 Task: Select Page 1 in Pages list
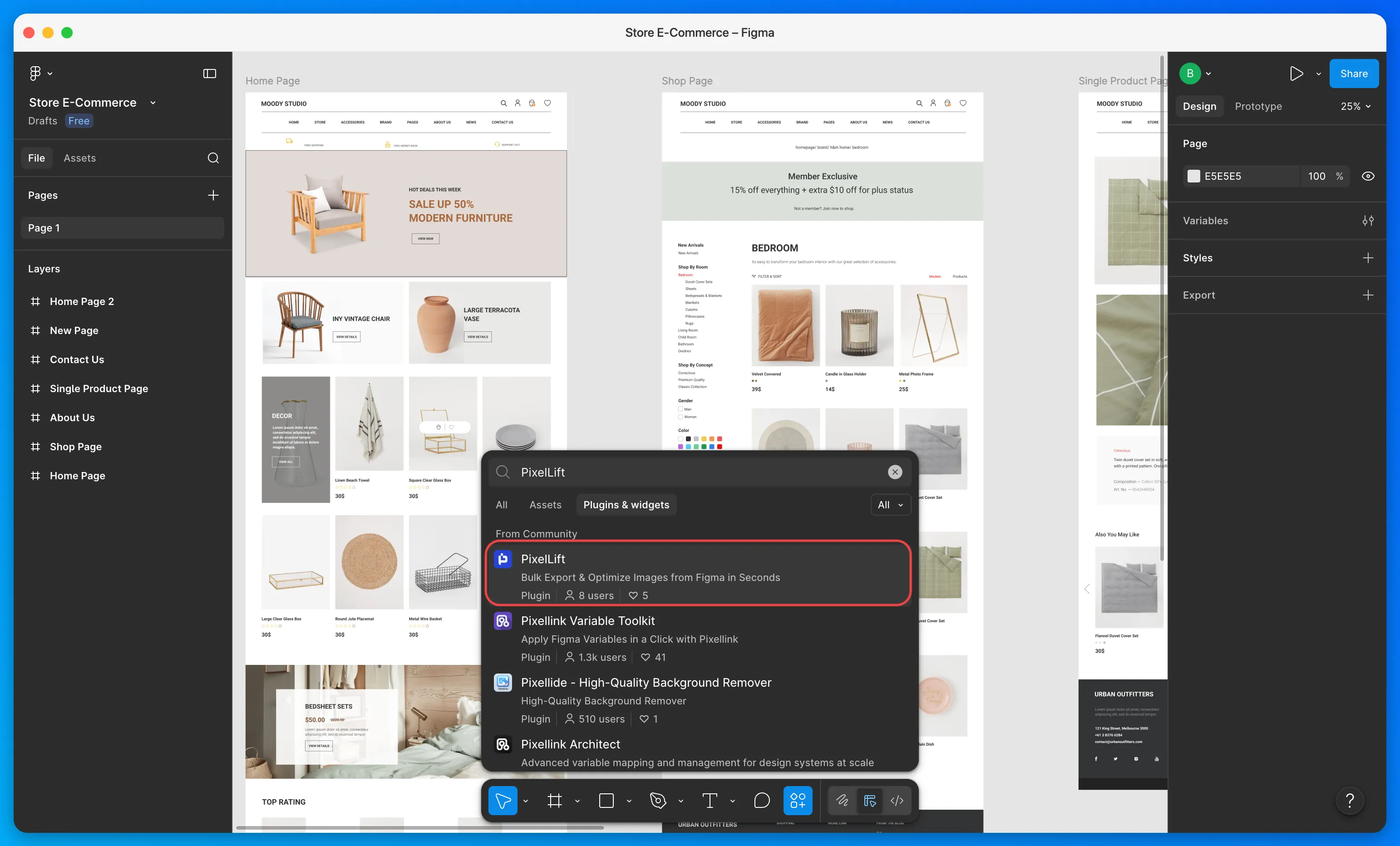pyautogui.click(x=123, y=228)
